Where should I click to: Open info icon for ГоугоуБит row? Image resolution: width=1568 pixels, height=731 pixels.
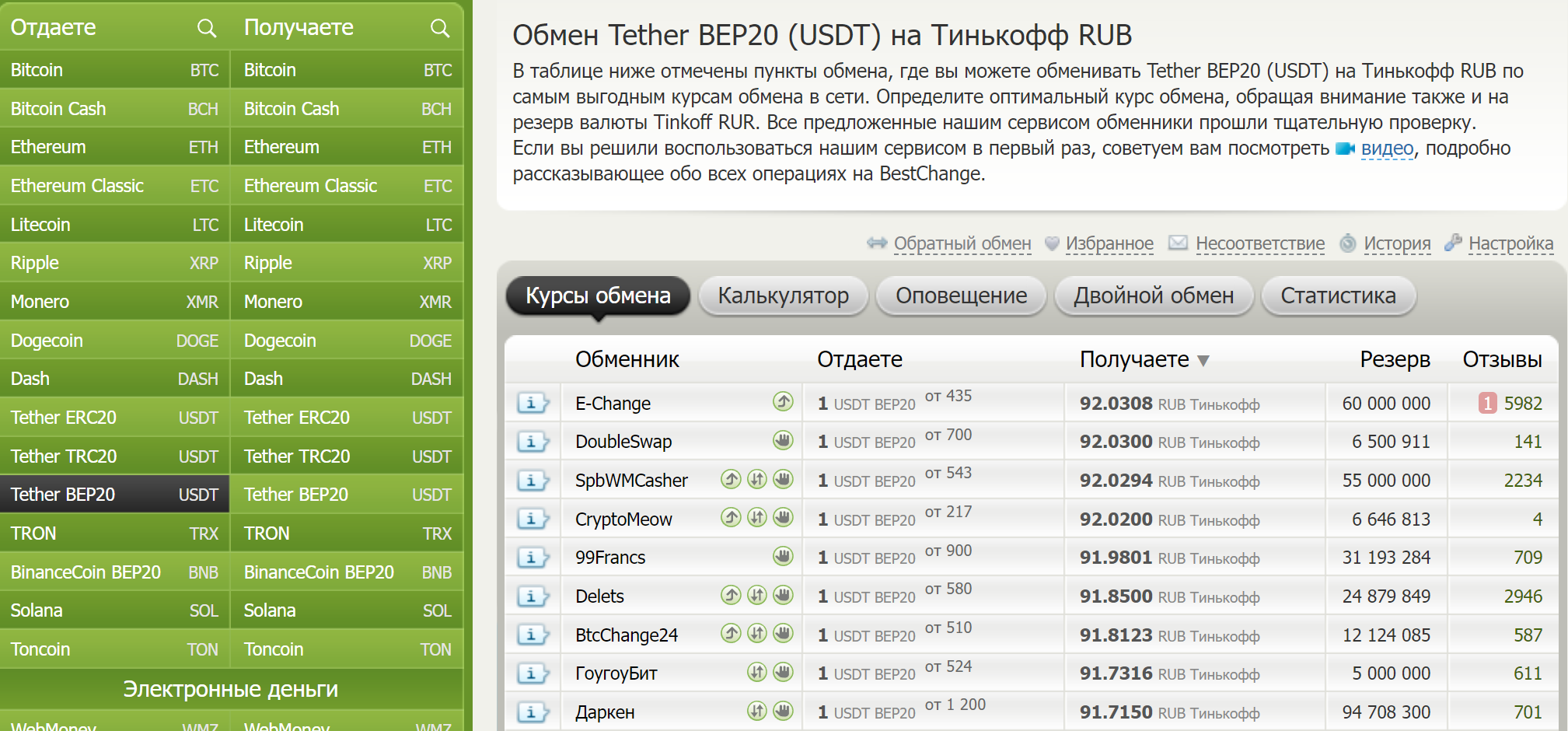click(533, 673)
